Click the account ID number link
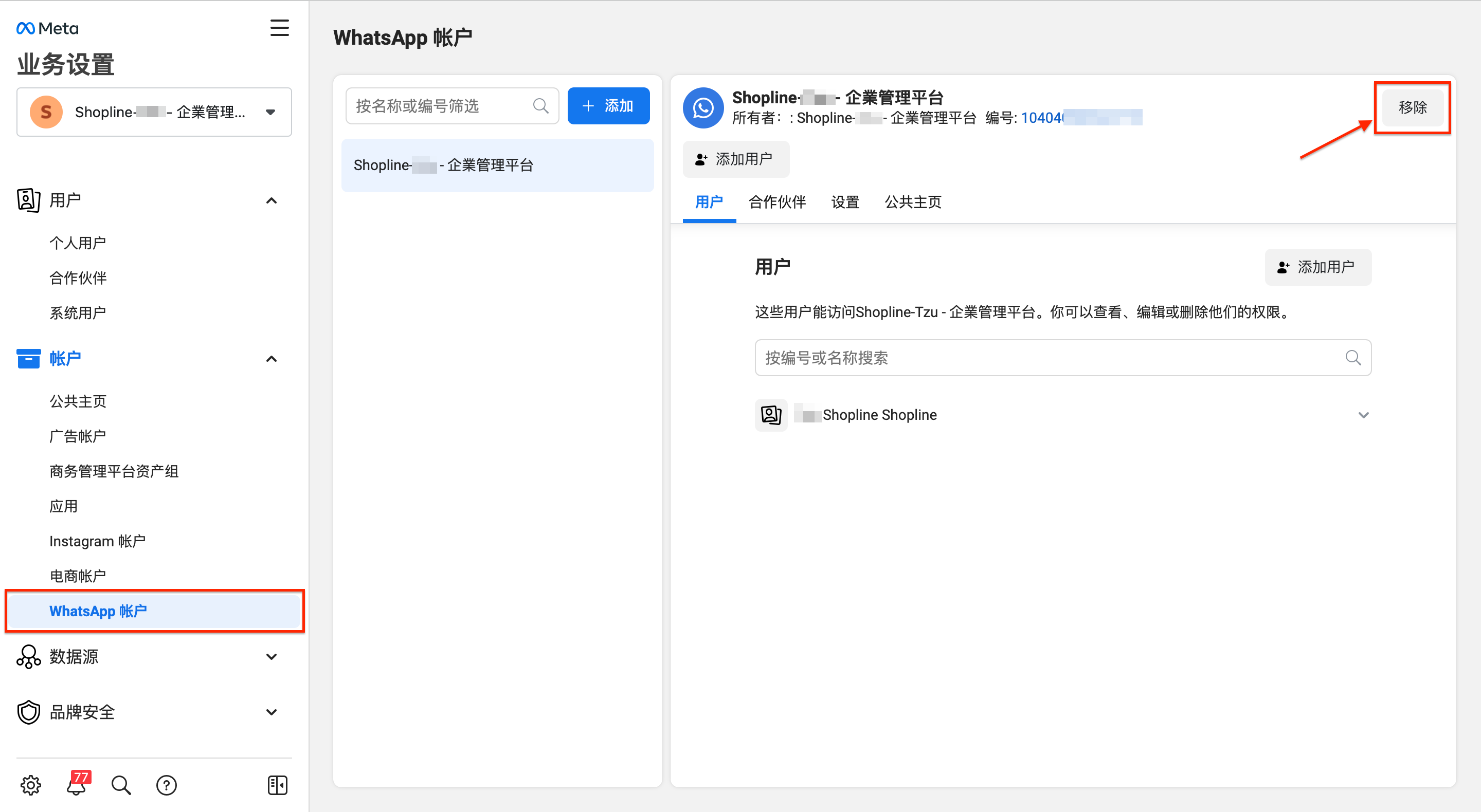This screenshot has width=1481, height=812. 1081,118
